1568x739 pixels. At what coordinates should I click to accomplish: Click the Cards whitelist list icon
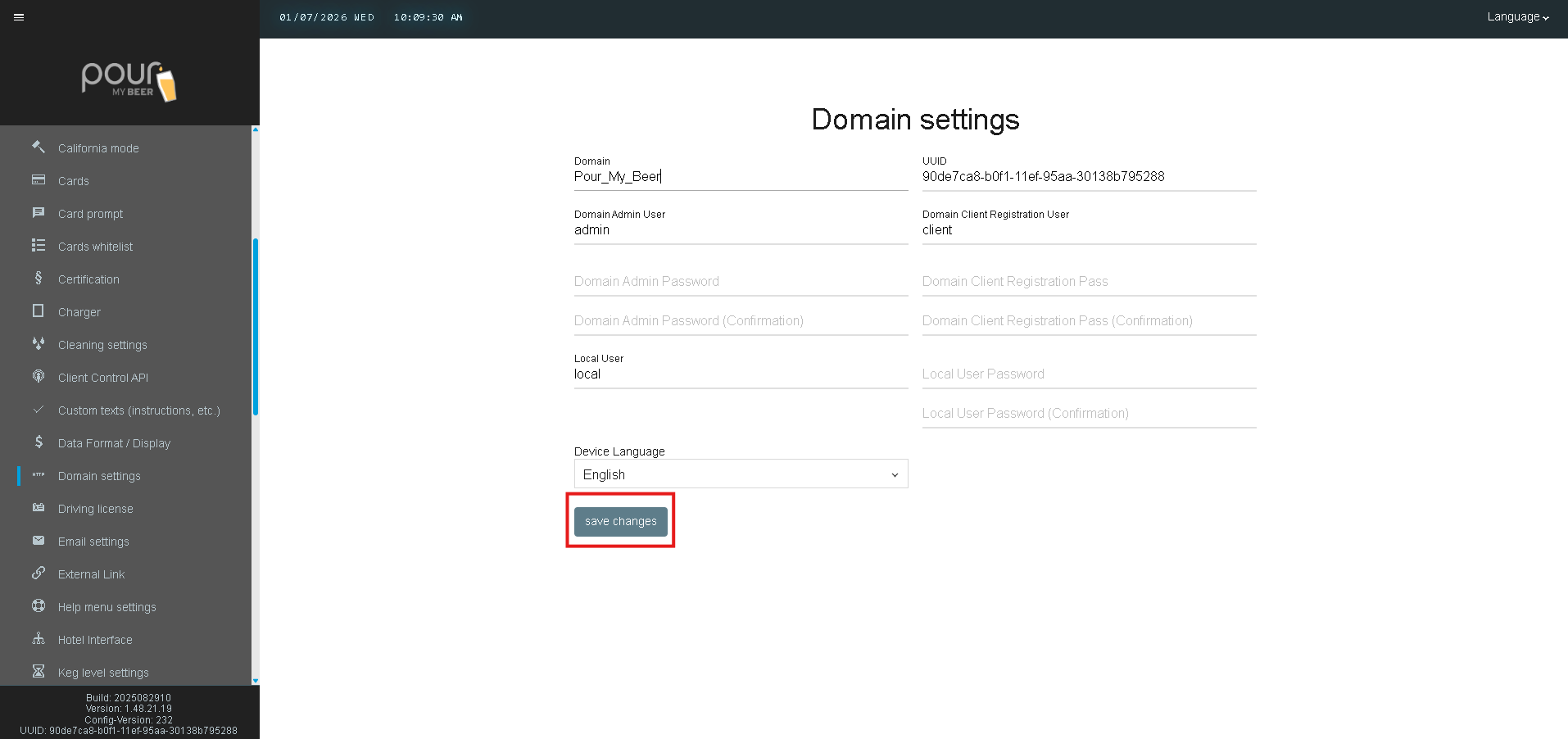coord(39,246)
